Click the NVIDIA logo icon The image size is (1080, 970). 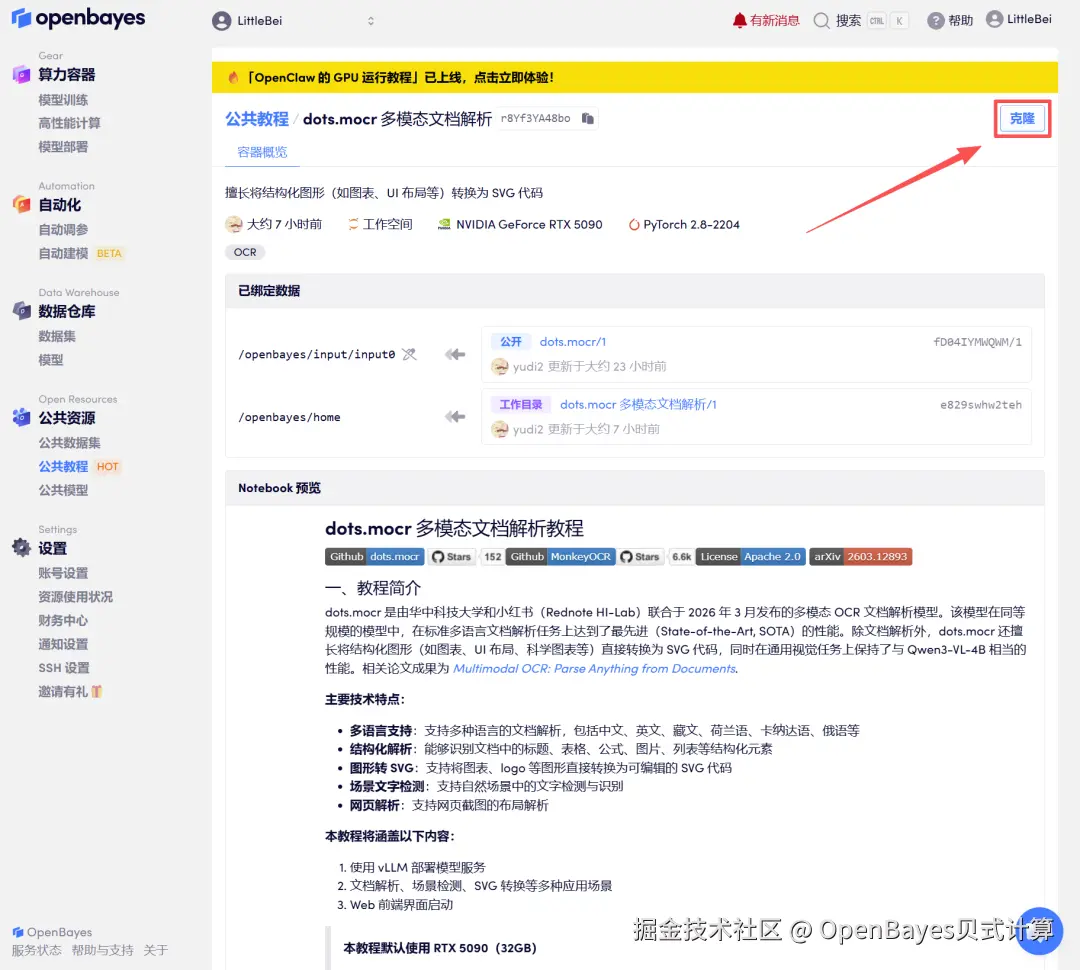[444, 225]
